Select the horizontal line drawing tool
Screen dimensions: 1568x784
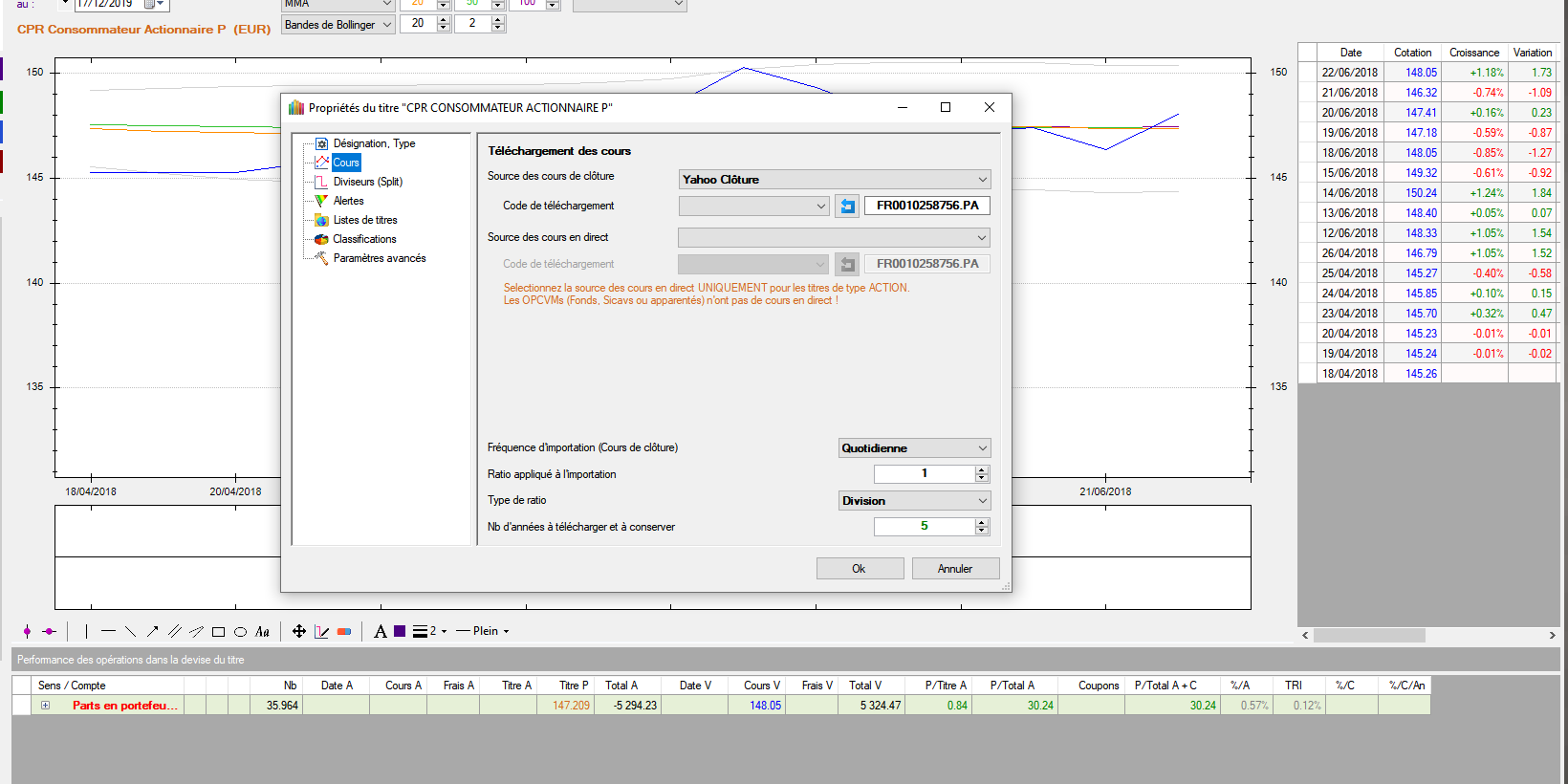(108, 631)
